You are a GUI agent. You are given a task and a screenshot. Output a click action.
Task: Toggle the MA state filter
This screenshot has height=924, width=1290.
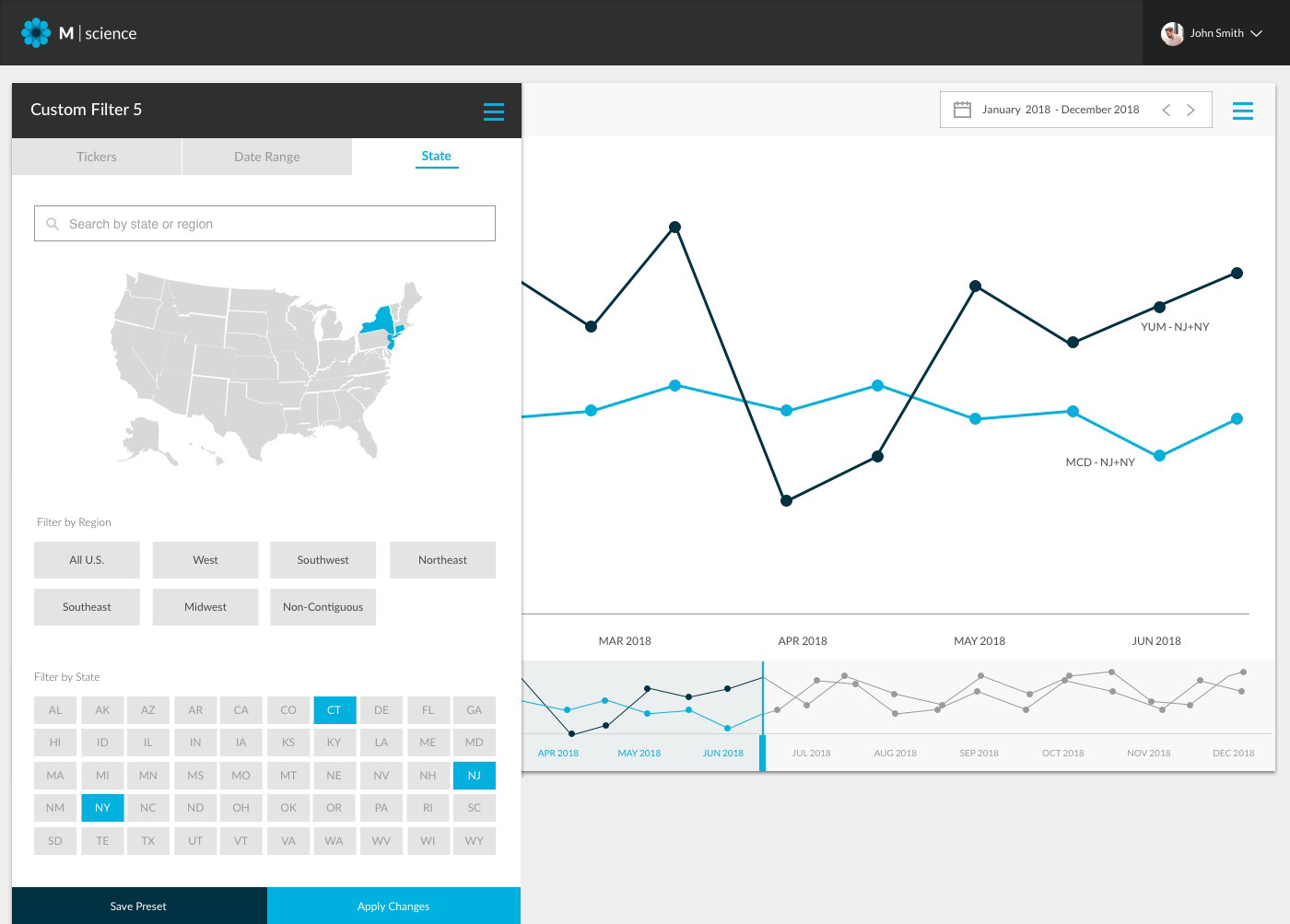55,776
